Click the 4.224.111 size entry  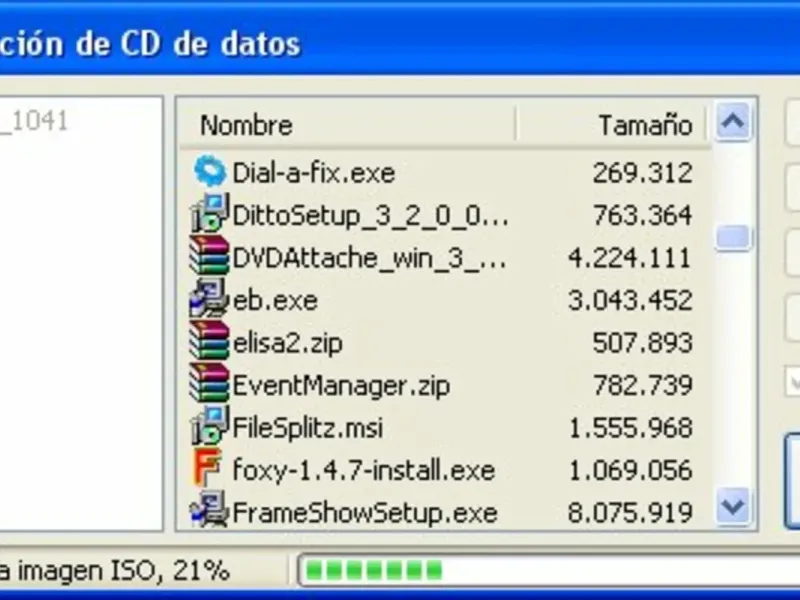pyautogui.click(x=630, y=258)
